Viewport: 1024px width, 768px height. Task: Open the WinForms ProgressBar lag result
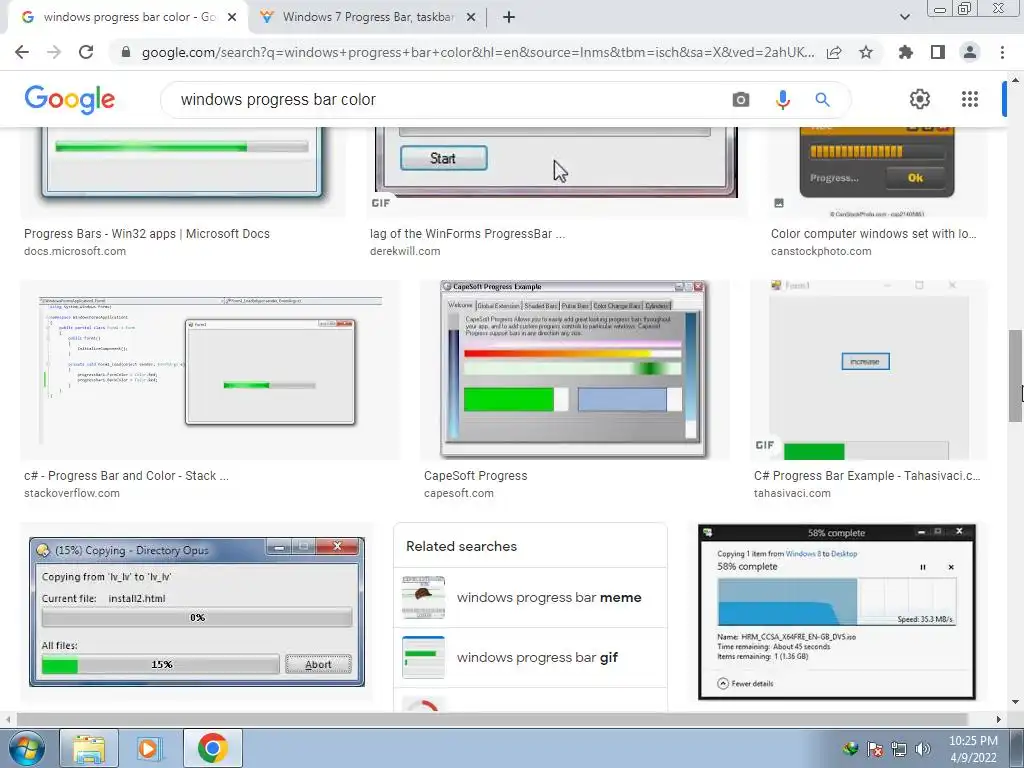(x=468, y=234)
